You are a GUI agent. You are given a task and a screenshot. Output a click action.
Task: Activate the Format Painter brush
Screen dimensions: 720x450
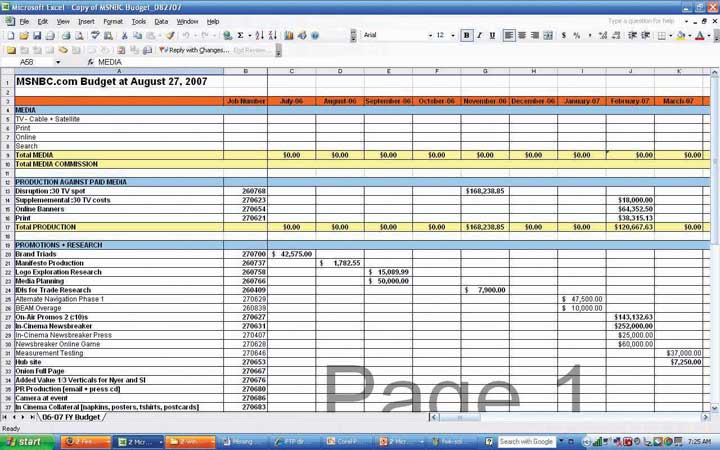point(170,35)
